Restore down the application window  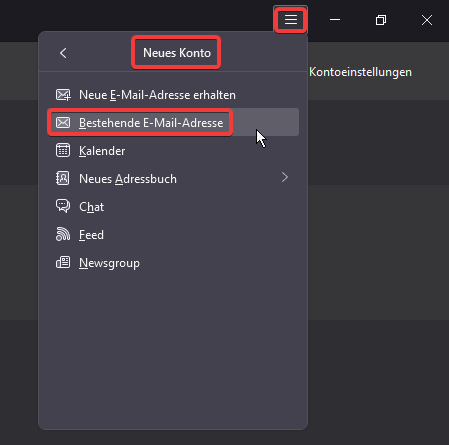tap(381, 20)
